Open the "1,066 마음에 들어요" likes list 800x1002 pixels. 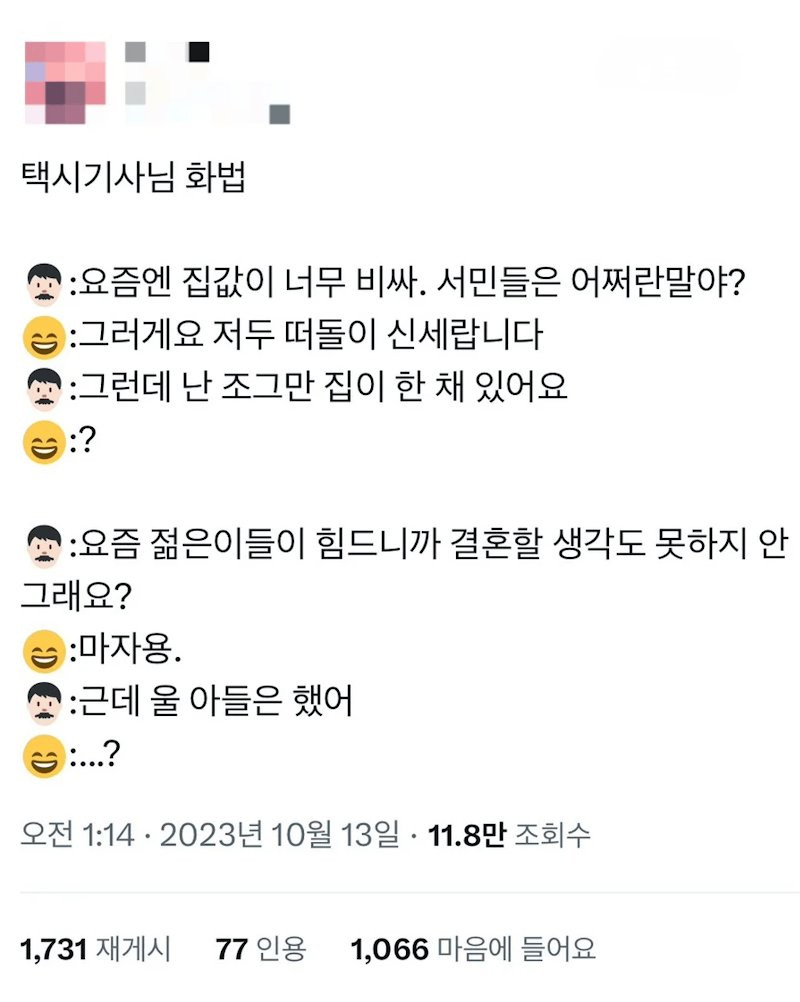tap(473, 948)
